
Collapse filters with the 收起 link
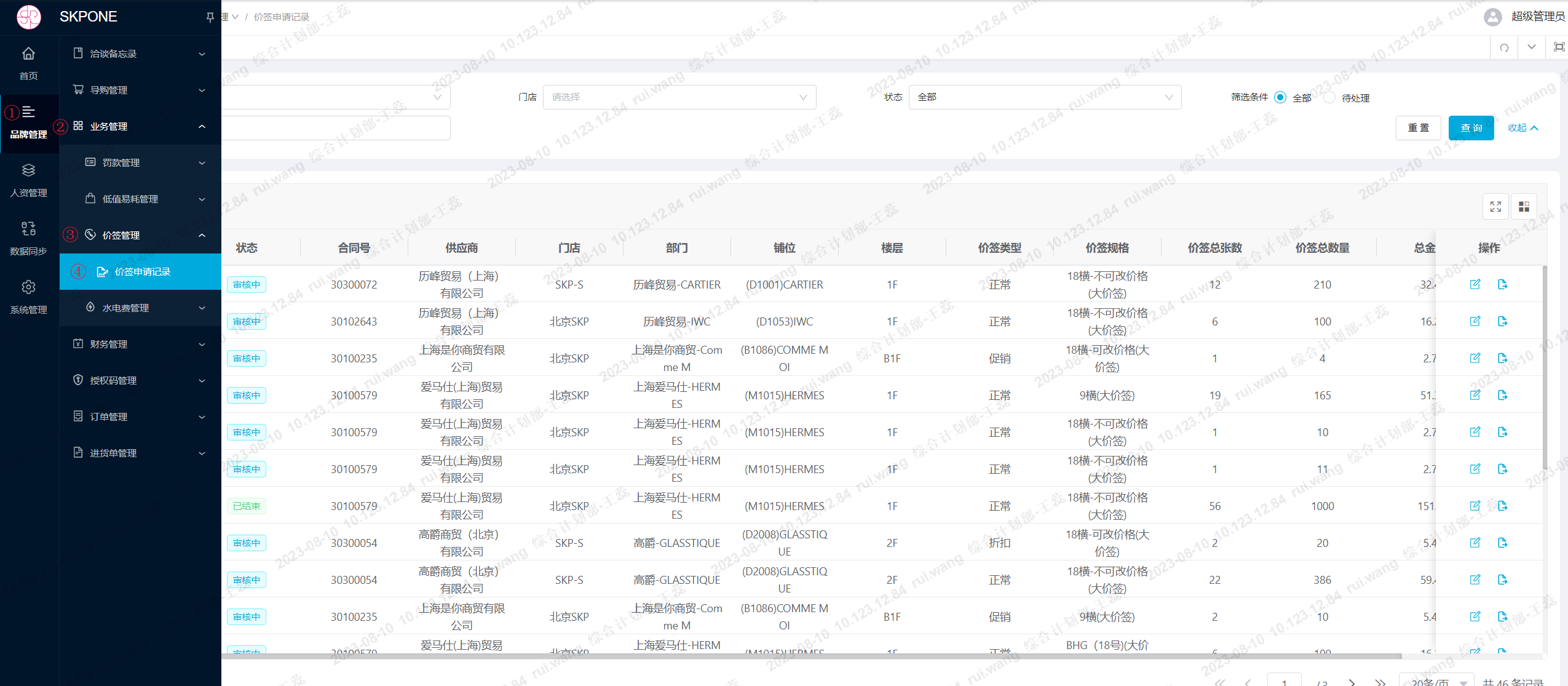coord(1522,128)
